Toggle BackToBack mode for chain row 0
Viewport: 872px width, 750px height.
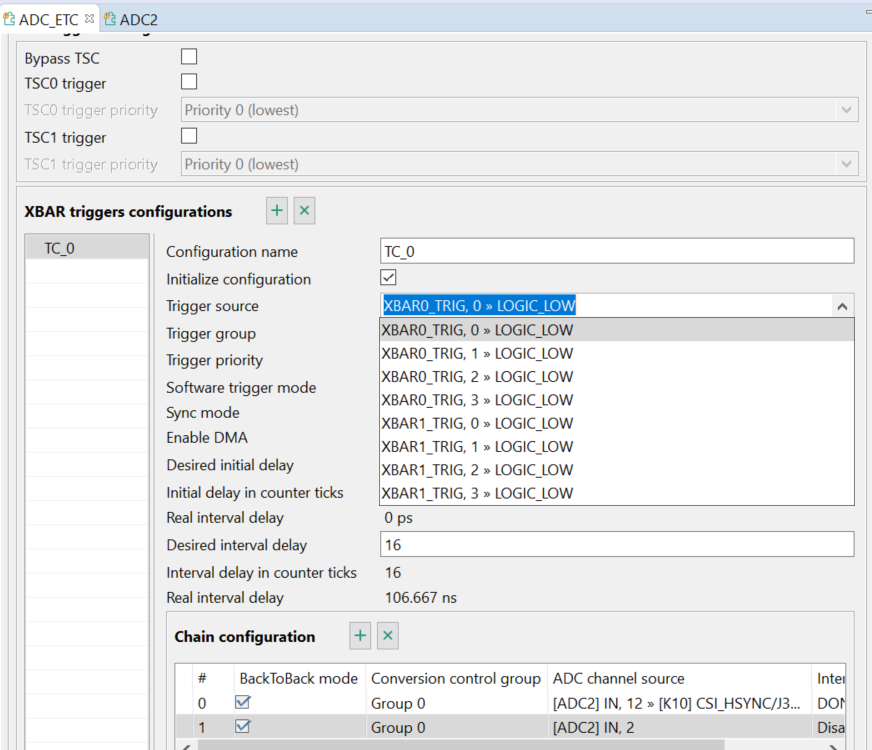click(x=242, y=703)
